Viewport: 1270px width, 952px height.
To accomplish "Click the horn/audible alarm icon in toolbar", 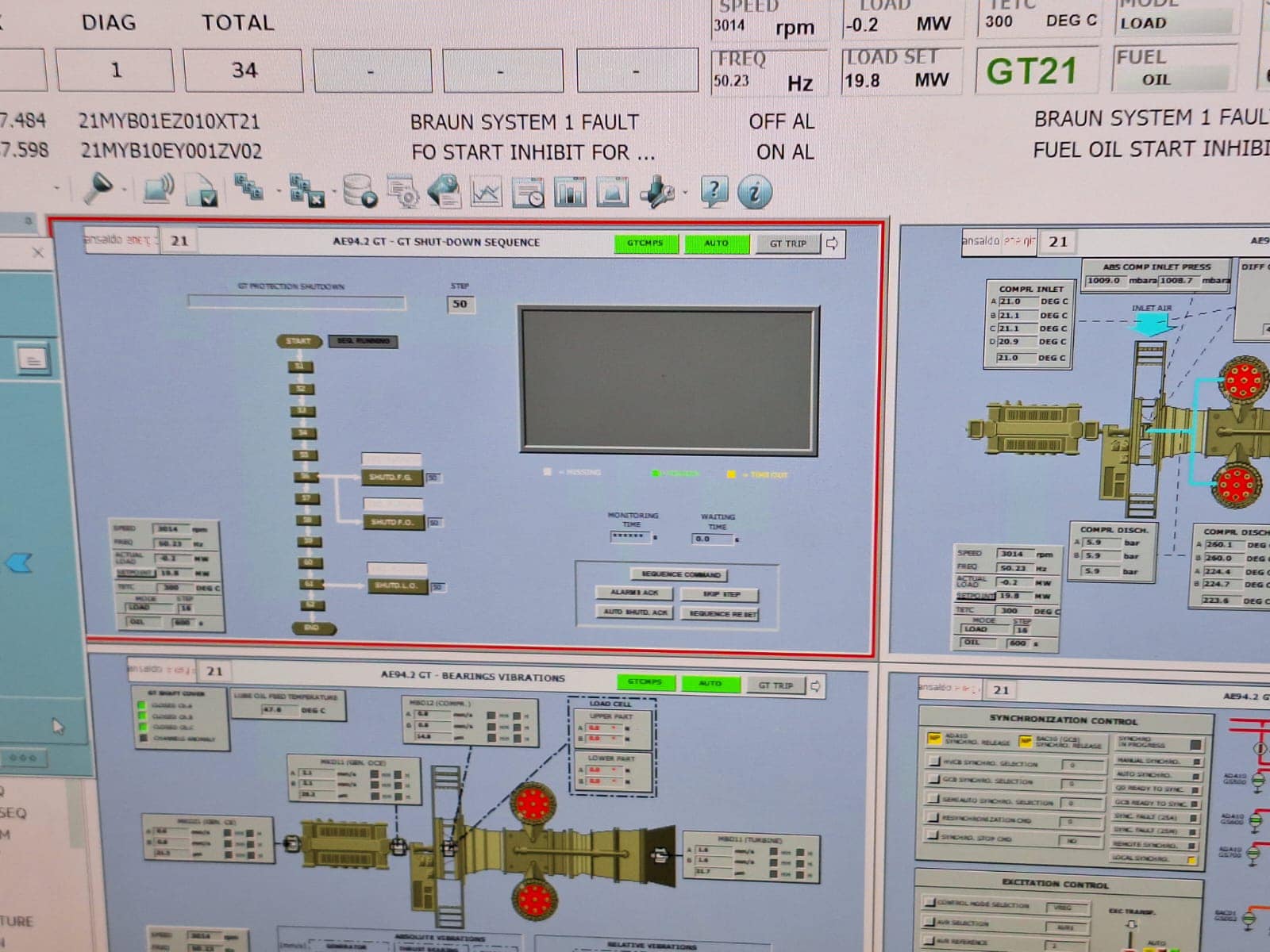I will point(159,190).
